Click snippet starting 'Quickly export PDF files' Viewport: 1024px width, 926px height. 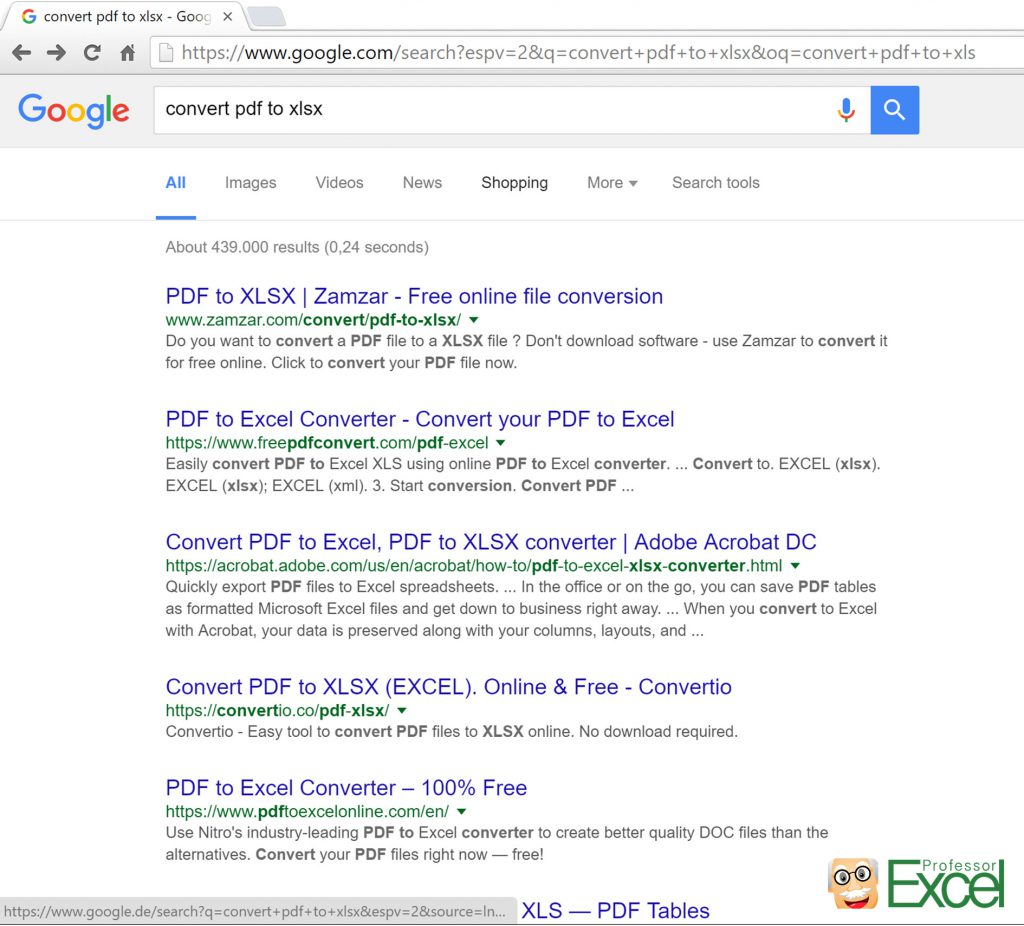[521, 609]
